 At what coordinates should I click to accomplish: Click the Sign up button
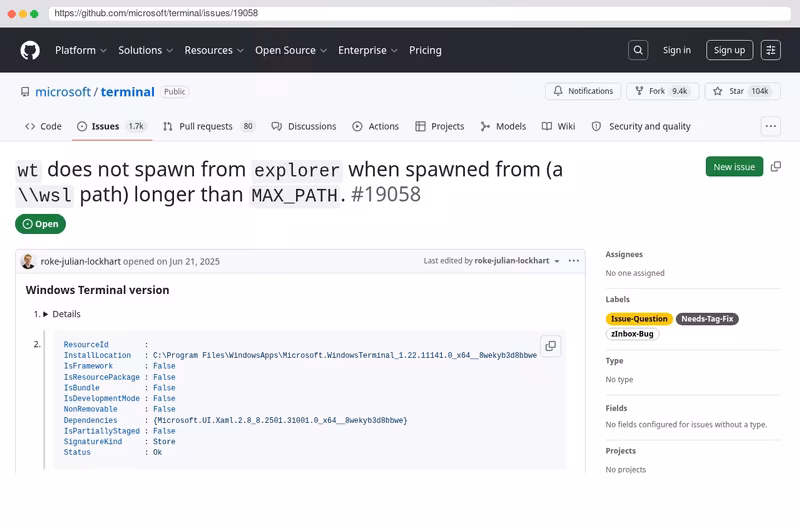point(729,50)
